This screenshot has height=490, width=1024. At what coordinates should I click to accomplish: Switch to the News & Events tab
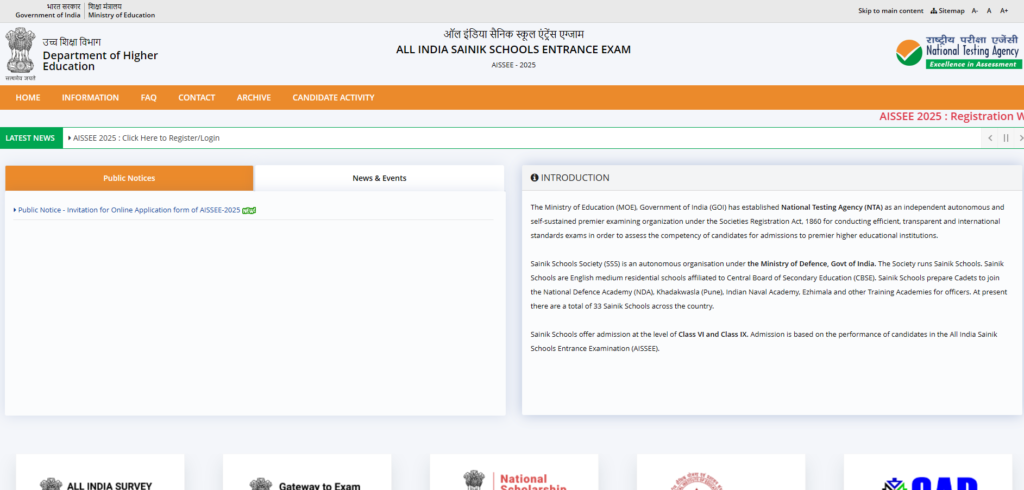click(379, 178)
